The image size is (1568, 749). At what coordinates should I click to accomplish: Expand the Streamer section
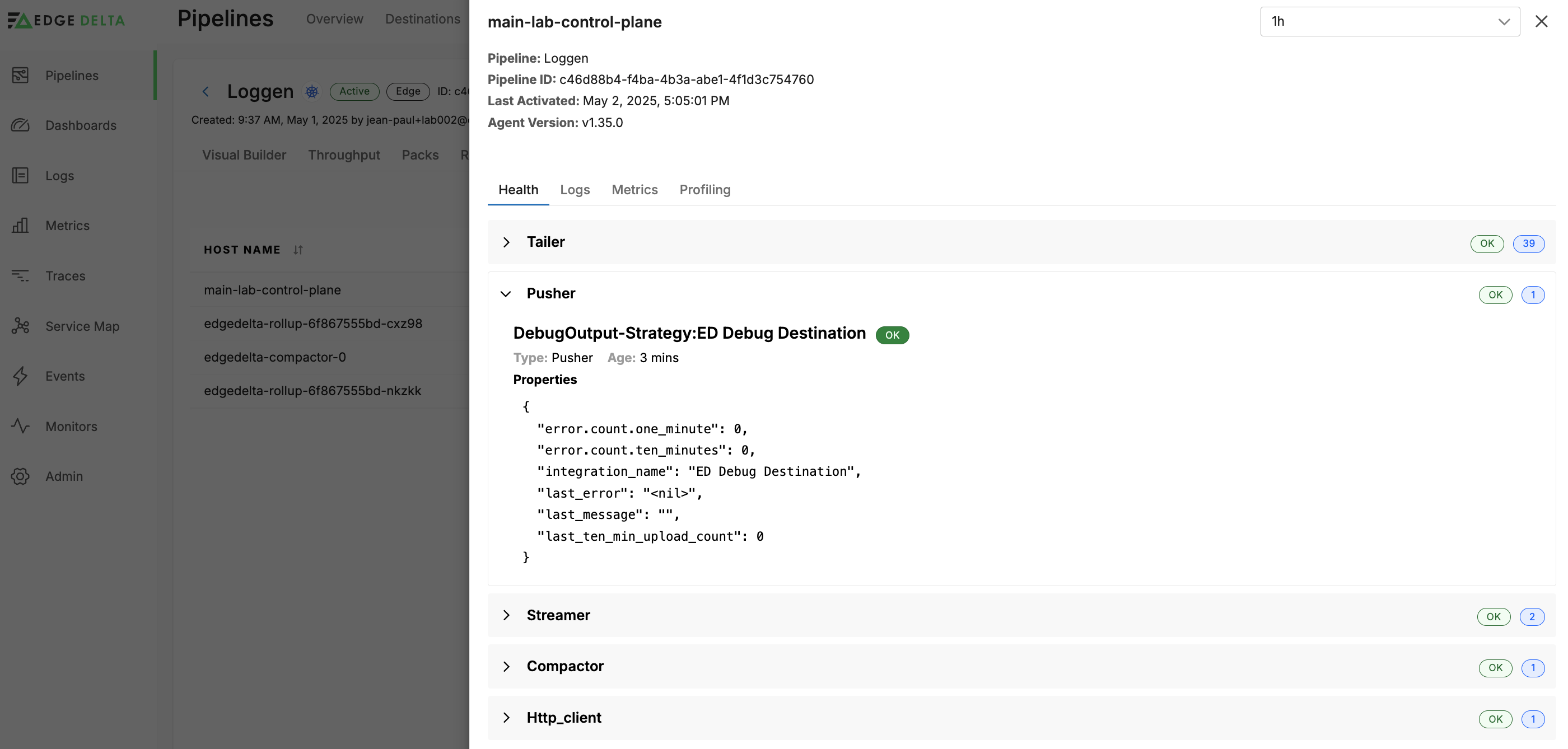506,615
